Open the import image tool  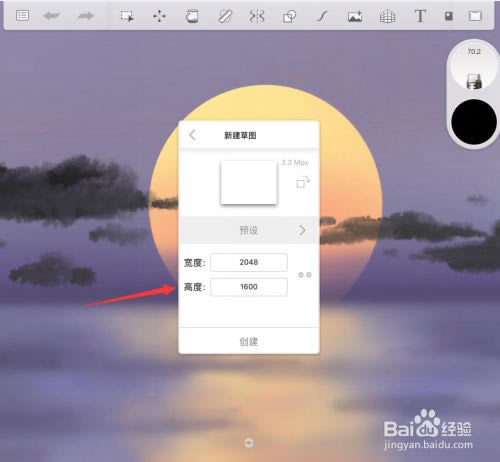pyautogui.click(x=355, y=16)
